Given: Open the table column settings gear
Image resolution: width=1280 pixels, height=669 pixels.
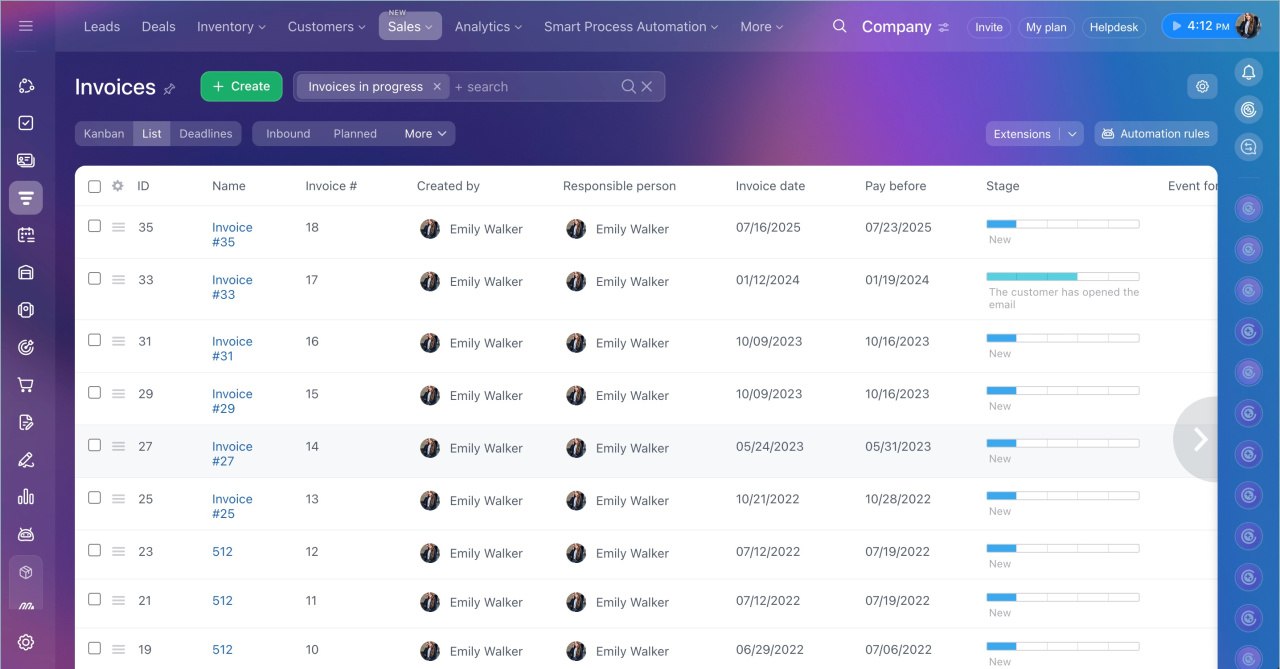Looking at the screenshot, I should point(118,186).
